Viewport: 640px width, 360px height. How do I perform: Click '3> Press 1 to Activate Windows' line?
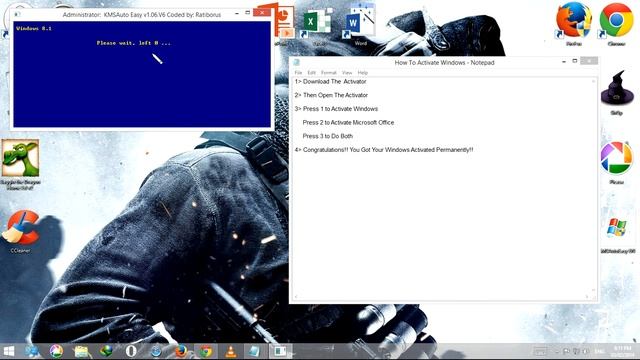click(336, 109)
